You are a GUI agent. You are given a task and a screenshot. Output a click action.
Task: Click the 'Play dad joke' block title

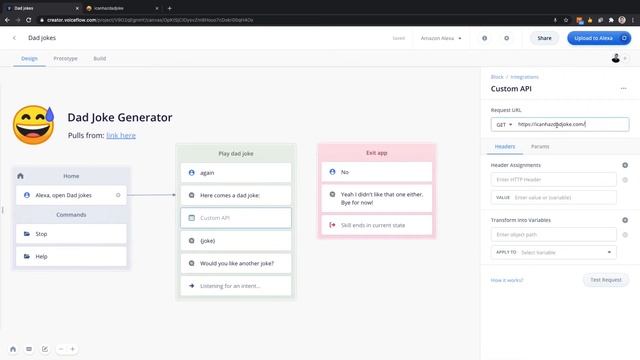click(236, 153)
